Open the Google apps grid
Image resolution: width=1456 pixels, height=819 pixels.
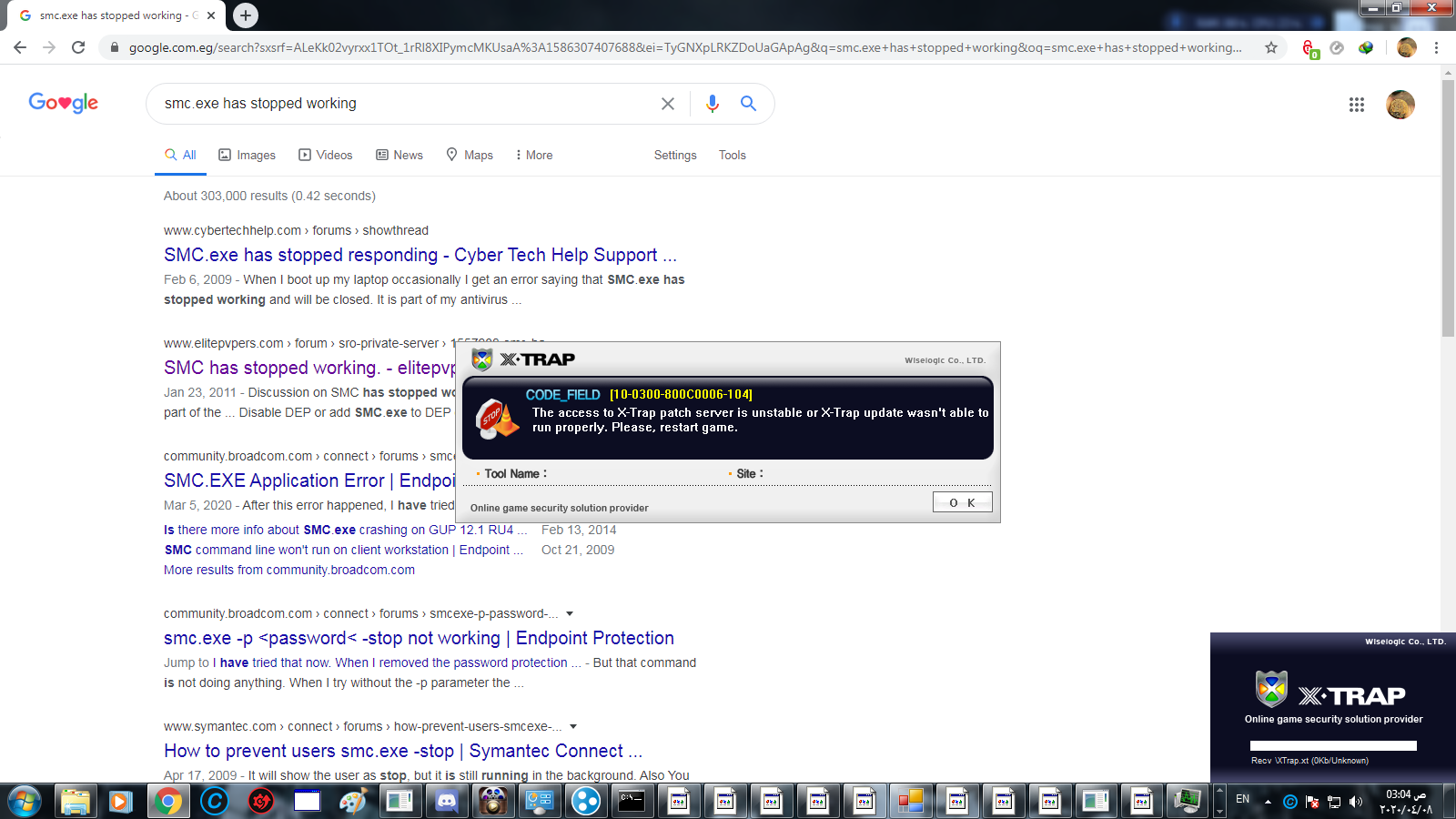click(x=1357, y=105)
